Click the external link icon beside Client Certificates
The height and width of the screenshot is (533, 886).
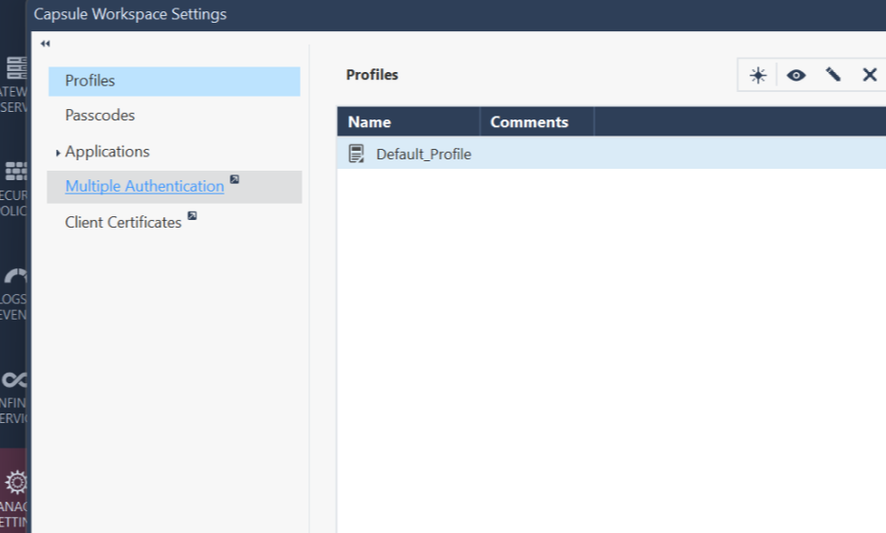192,215
